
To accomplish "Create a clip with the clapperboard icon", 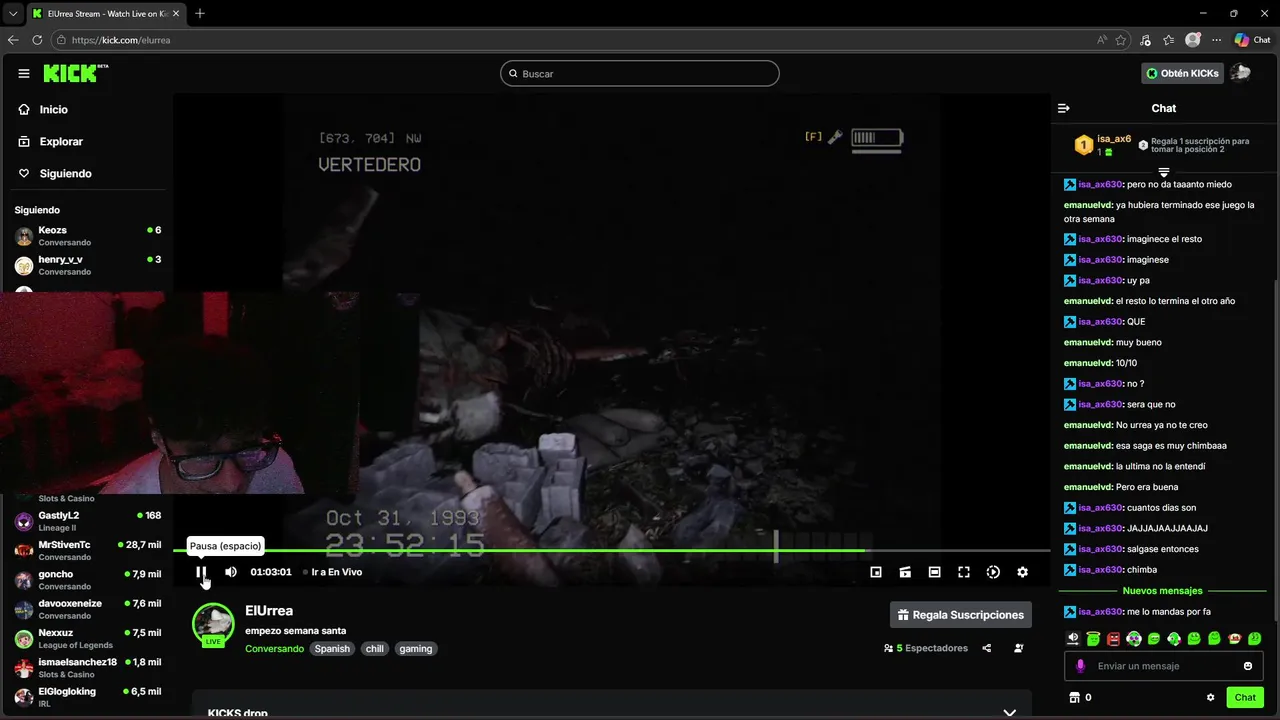I will click(905, 572).
